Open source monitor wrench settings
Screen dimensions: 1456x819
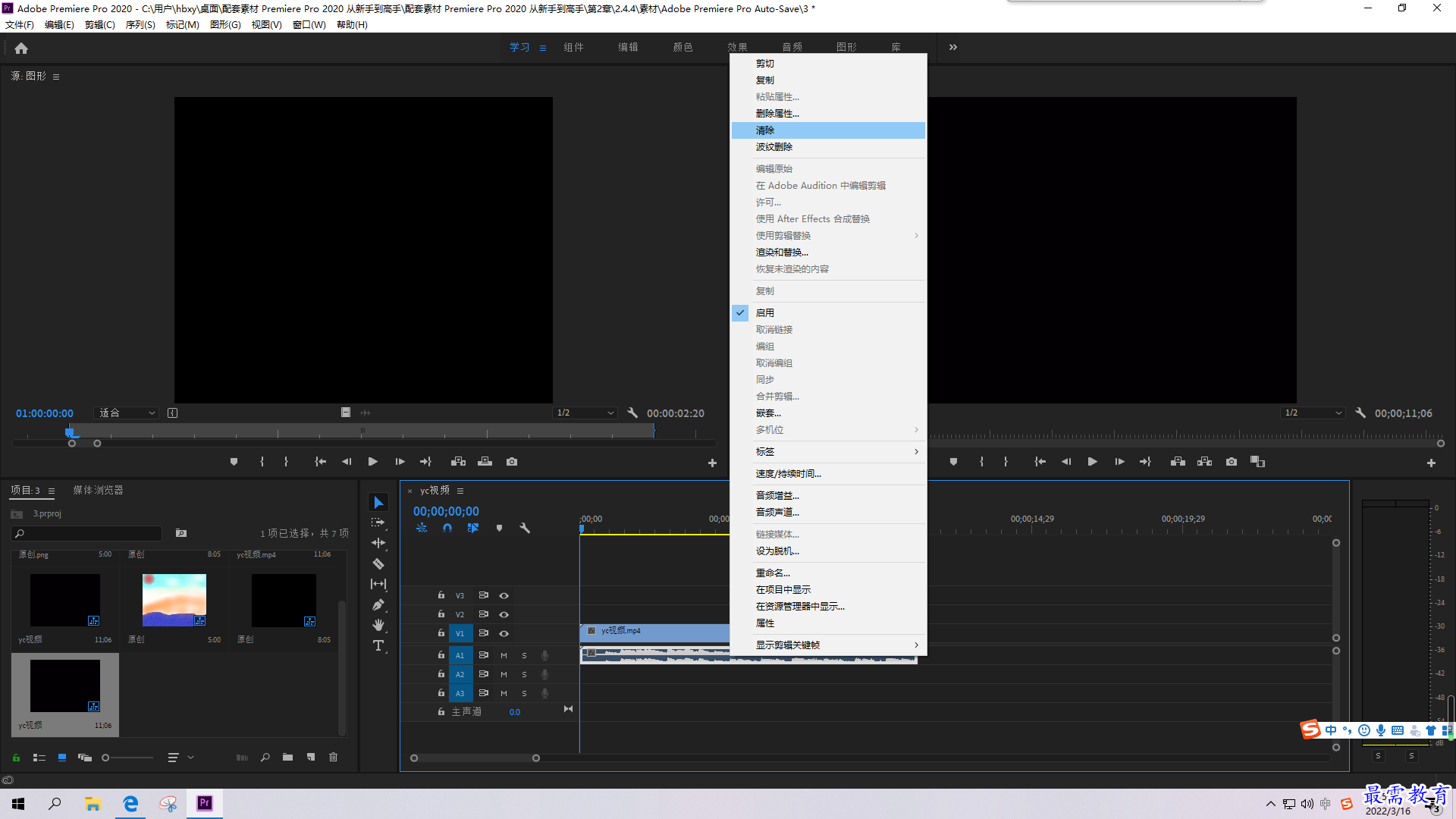point(632,413)
